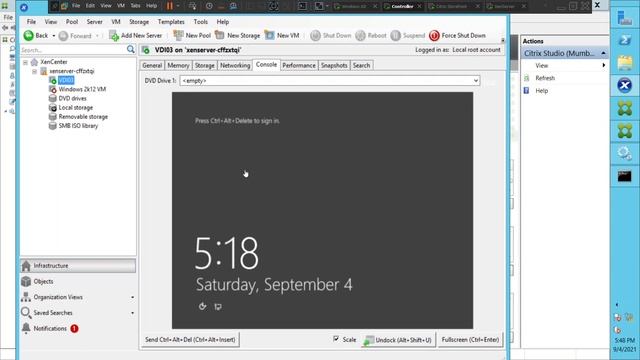Click Undock console button
The width and height of the screenshot is (640, 360).
pyautogui.click(x=398, y=340)
